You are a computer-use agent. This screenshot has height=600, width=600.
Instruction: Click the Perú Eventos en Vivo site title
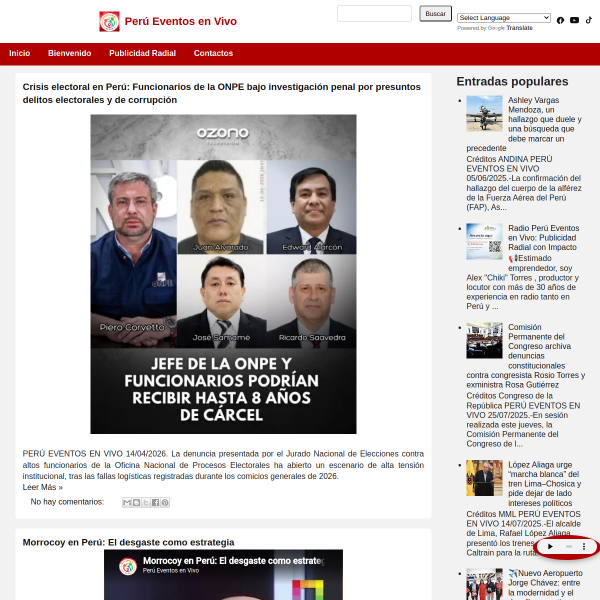181,21
